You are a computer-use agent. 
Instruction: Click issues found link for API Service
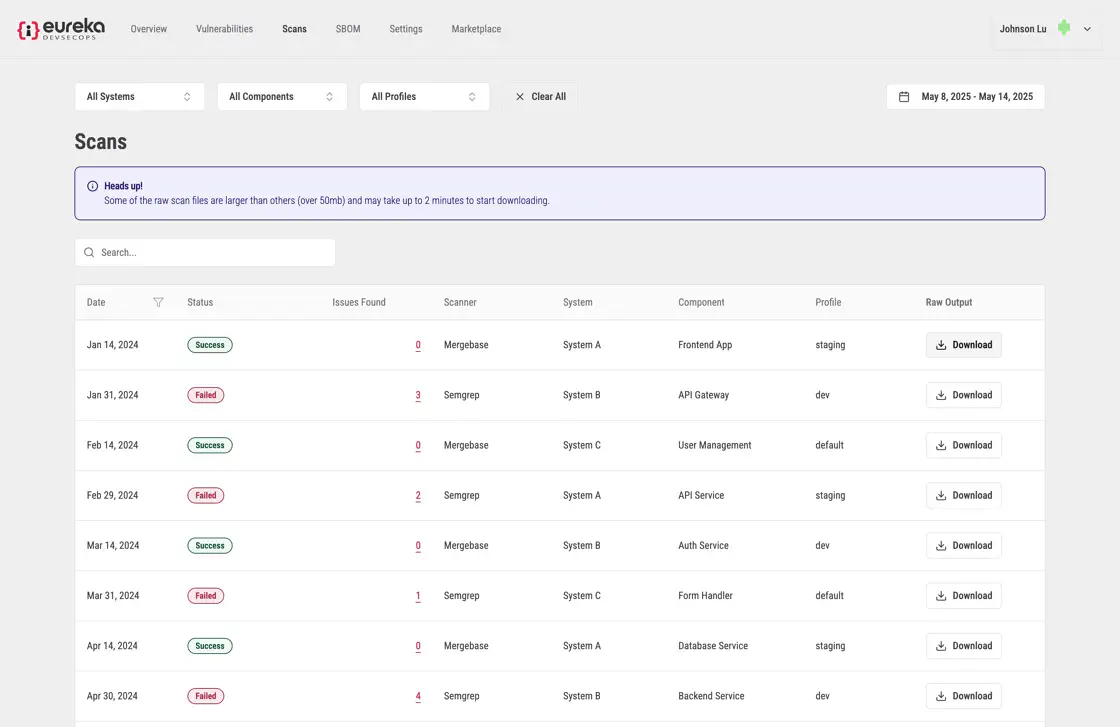coord(418,496)
